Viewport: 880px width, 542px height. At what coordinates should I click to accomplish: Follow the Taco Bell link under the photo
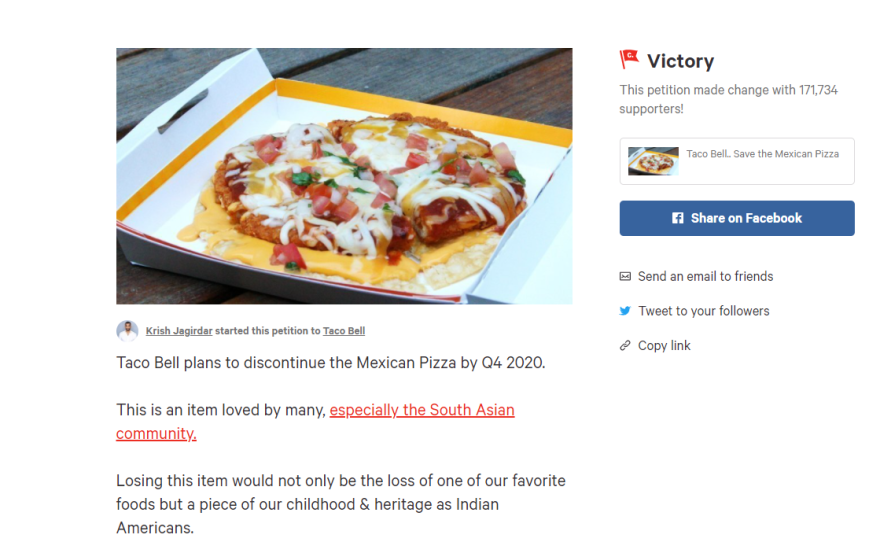[x=343, y=331]
